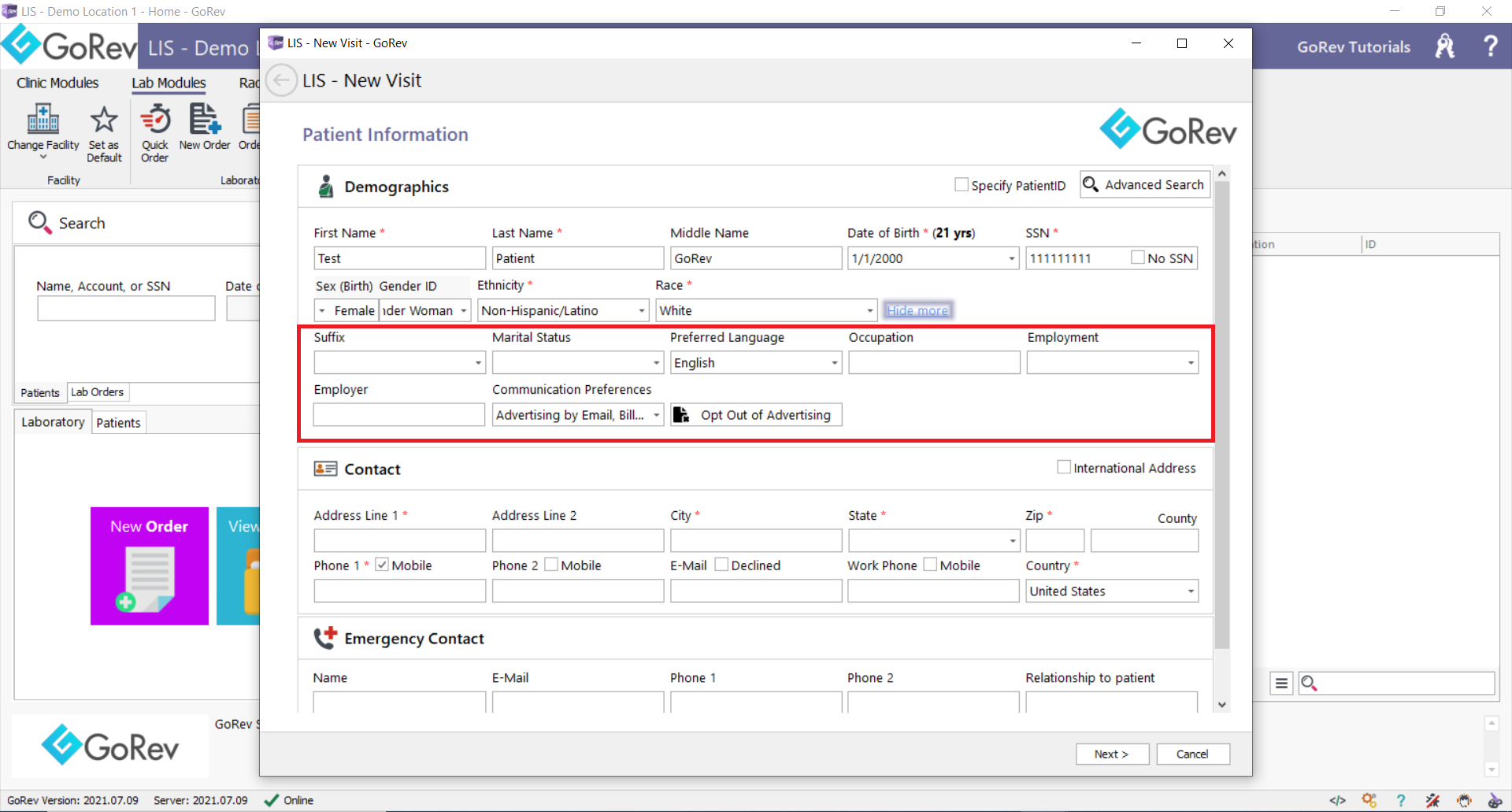Viewport: 1512px width, 812px height.
Task: Open the Ethnicity dropdown
Action: click(x=642, y=310)
